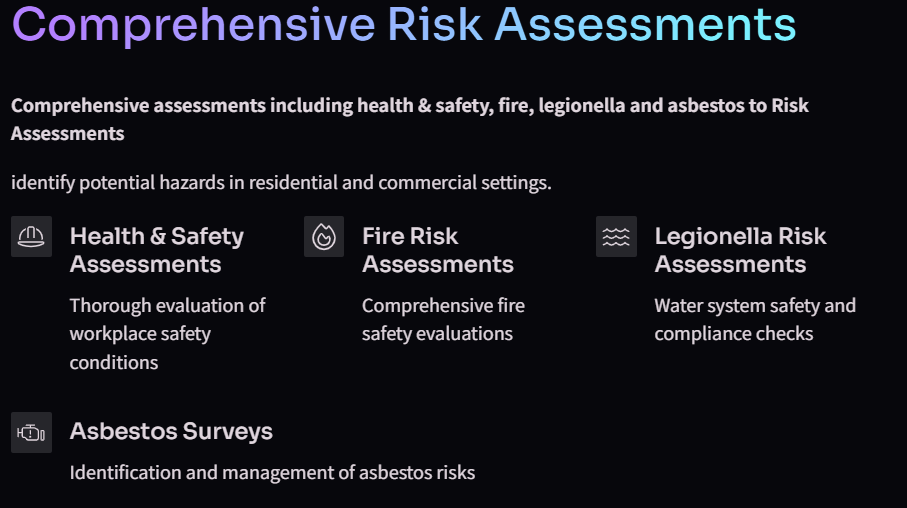This screenshot has width=907, height=508.
Task: Click the word 'Assessments' in gradient title
Action: 646,24
